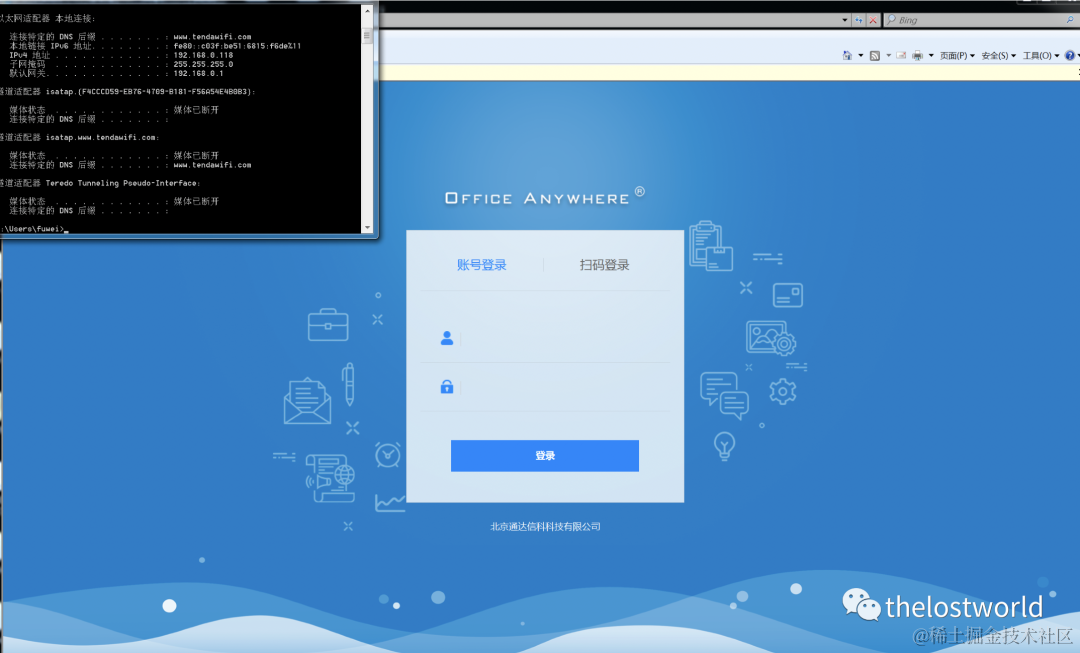This screenshot has width=1080, height=653.
Task: Focus the password field beside lock icon
Action: 565,387
